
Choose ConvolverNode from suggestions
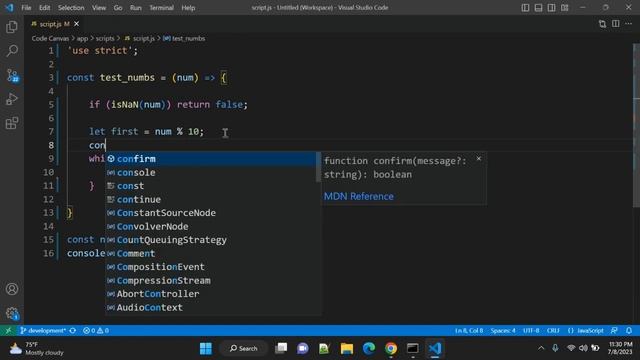pos(211,226)
